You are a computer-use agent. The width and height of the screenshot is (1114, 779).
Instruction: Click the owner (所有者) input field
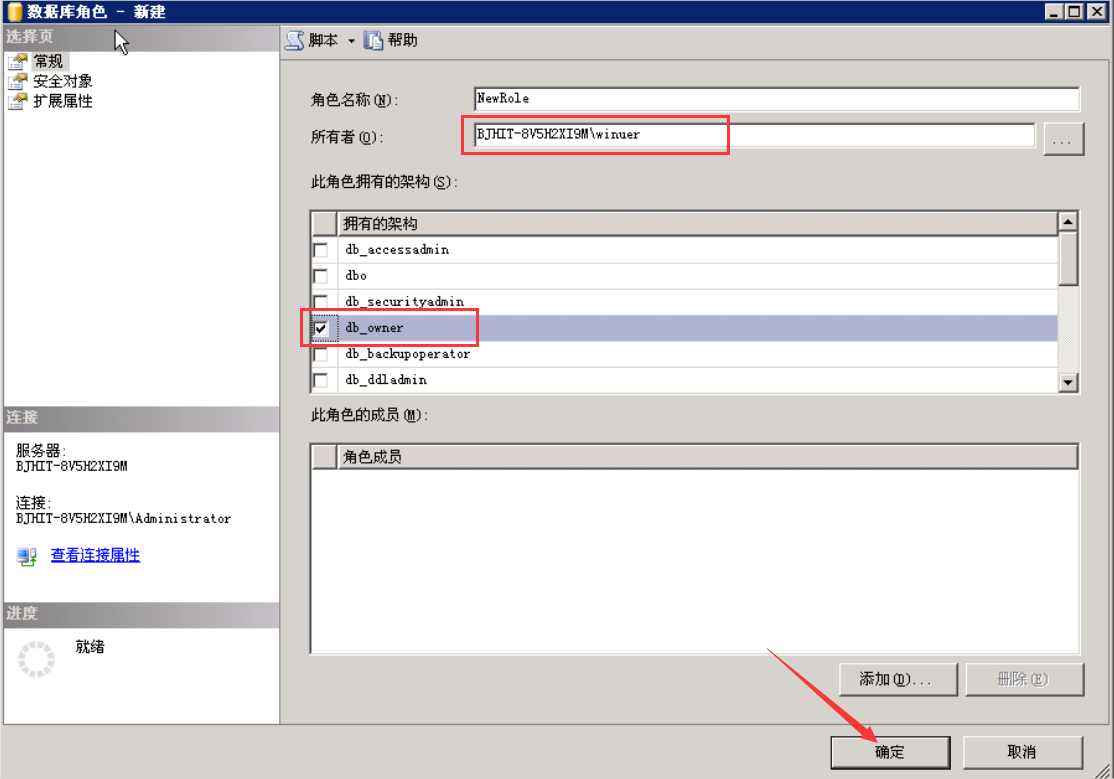754,135
